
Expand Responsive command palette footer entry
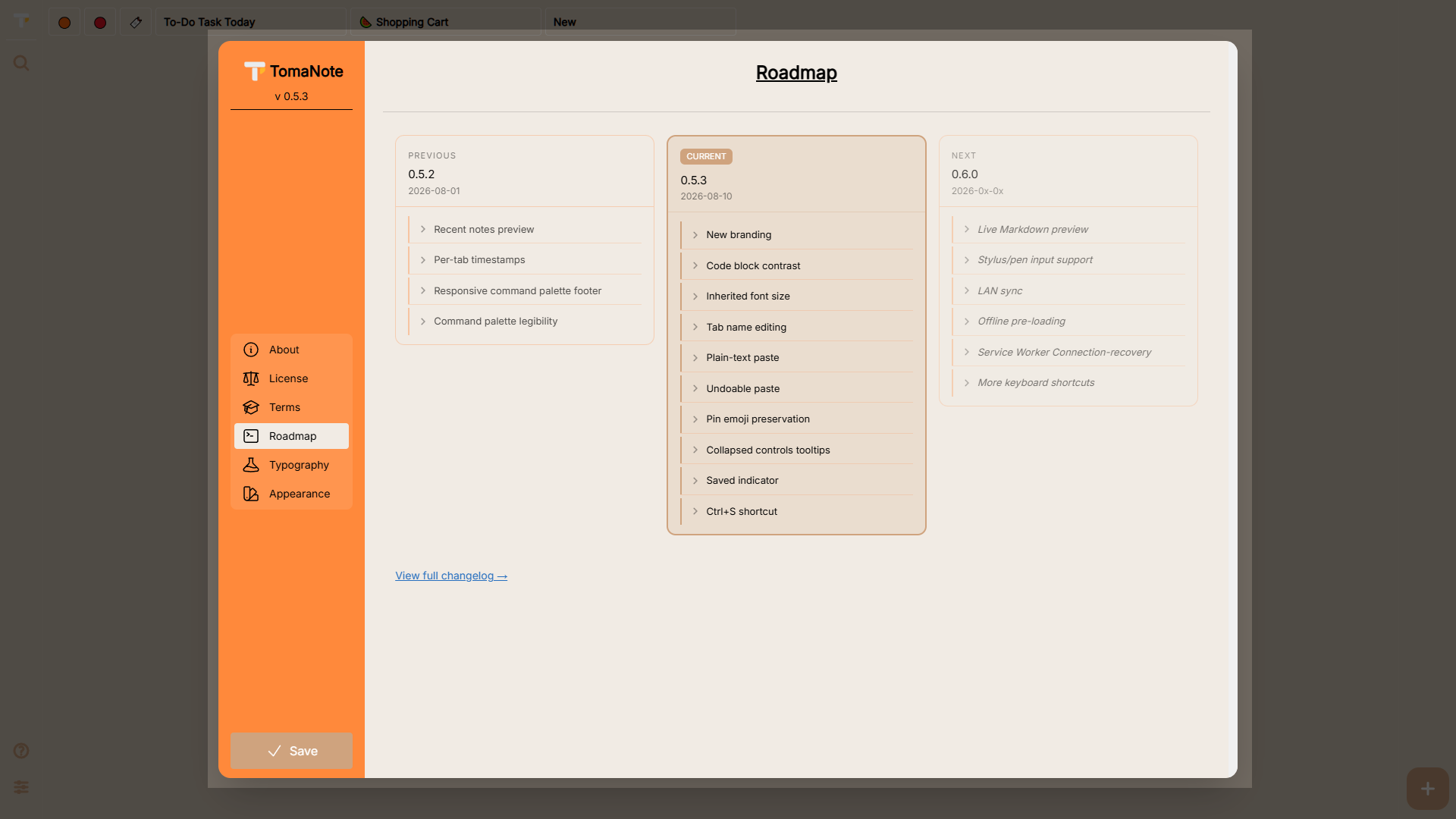pos(525,290)
